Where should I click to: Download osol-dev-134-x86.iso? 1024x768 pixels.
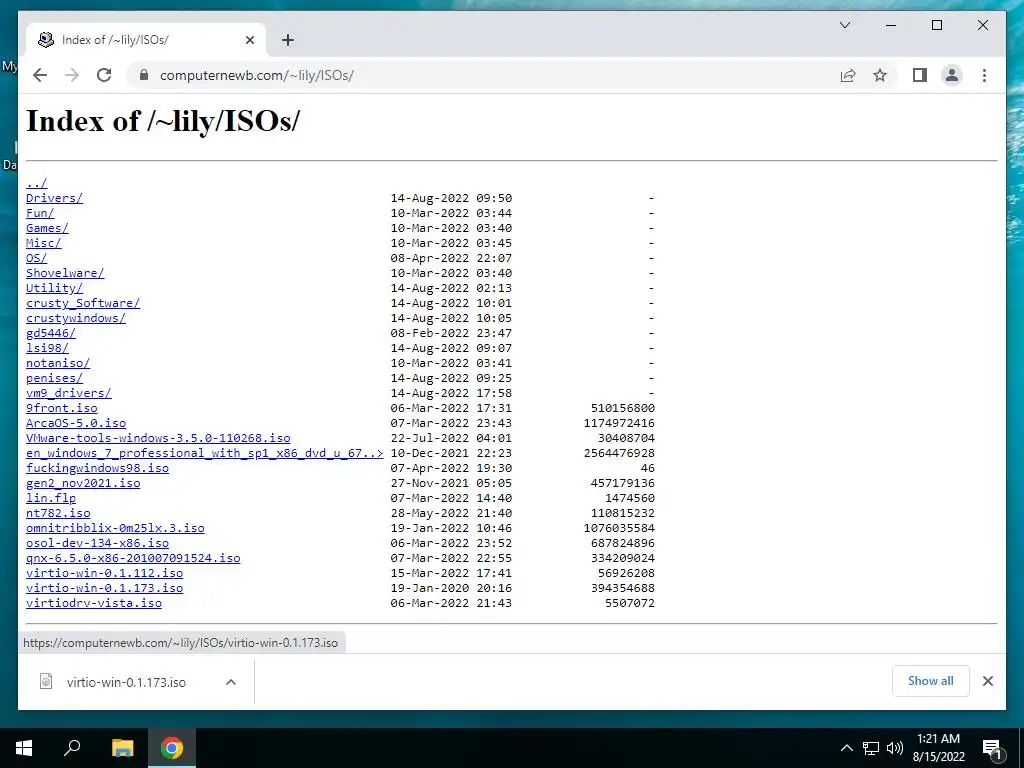coord(97,543)
